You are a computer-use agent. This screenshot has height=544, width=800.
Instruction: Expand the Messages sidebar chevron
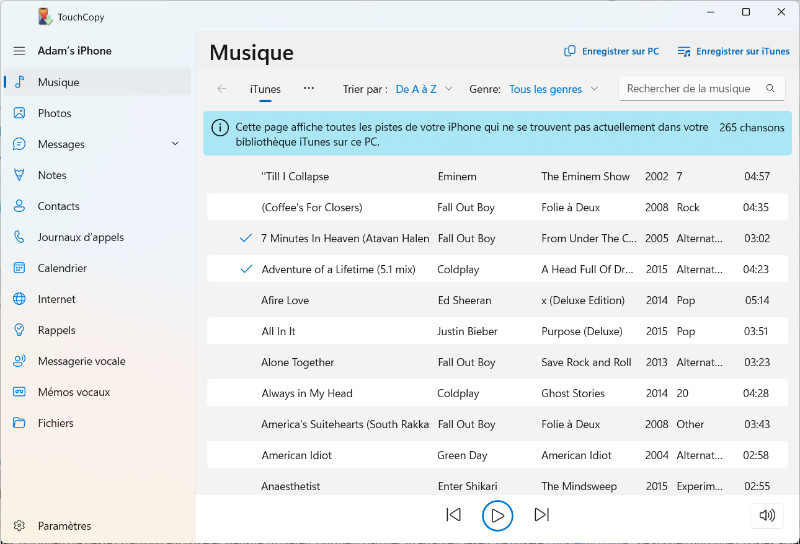coord(176,144)
